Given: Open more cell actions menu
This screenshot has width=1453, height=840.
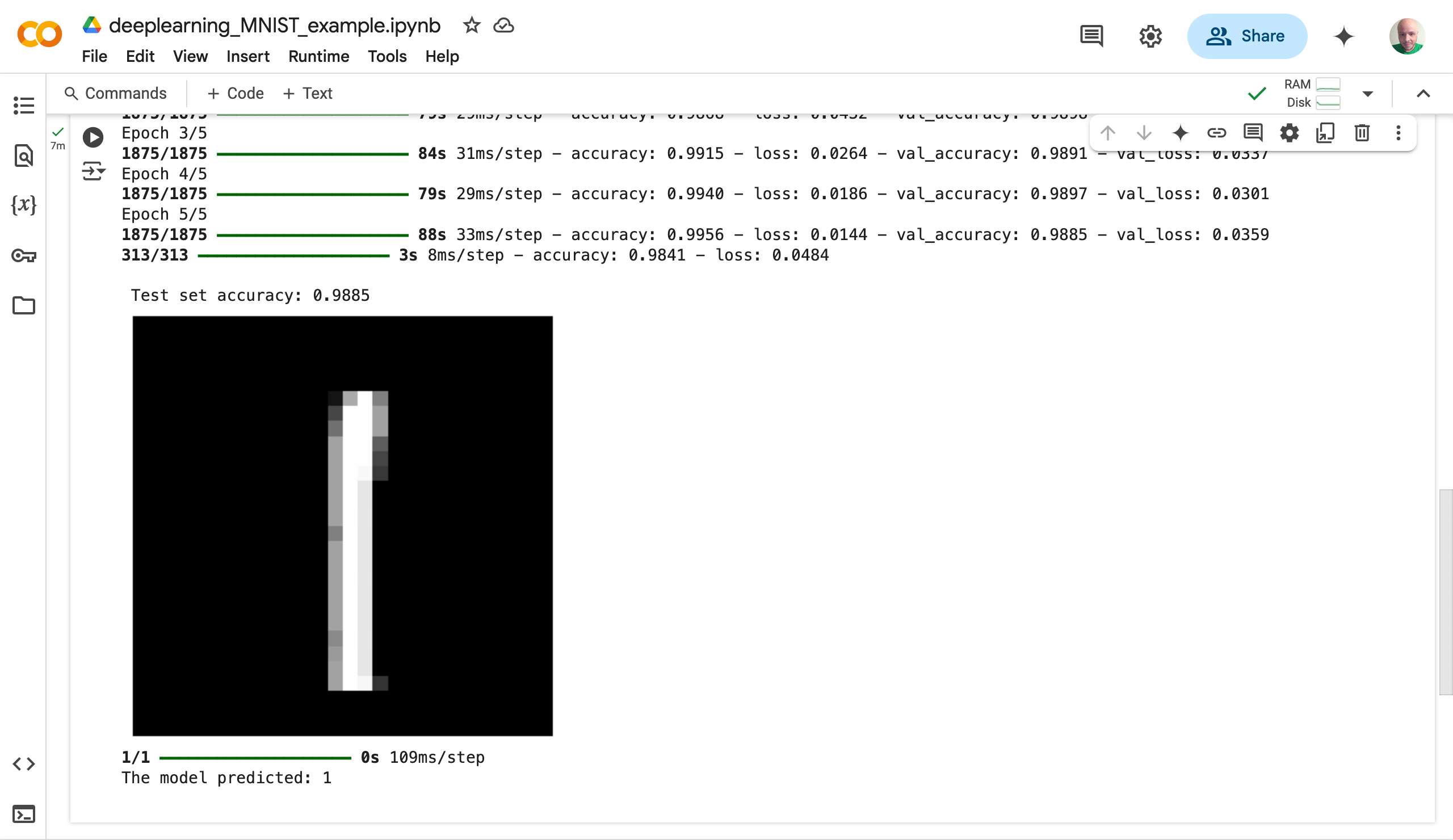Looking at the screenshot, I should coord(1398,133).
